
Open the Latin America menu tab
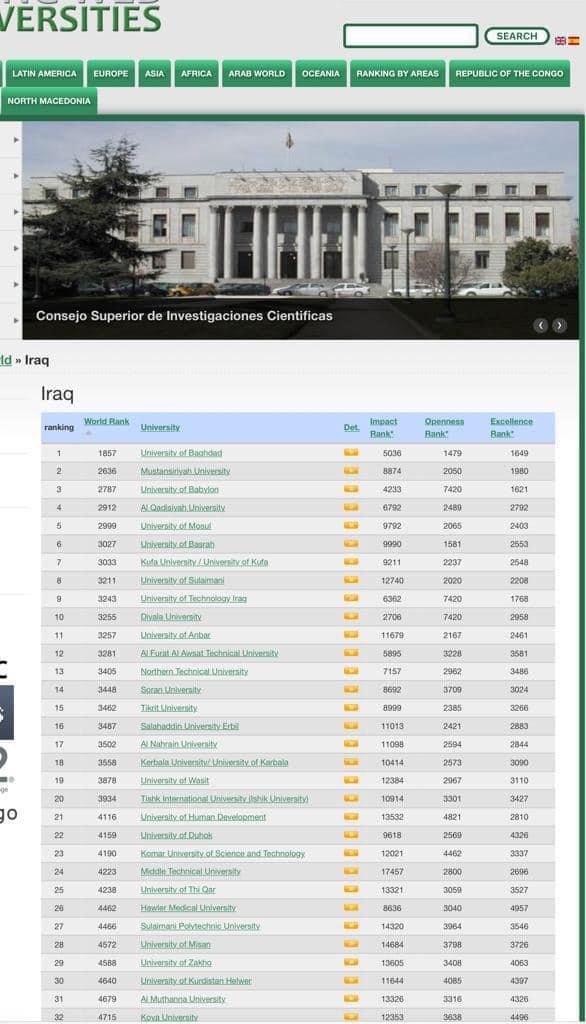(x=44, y=74)
